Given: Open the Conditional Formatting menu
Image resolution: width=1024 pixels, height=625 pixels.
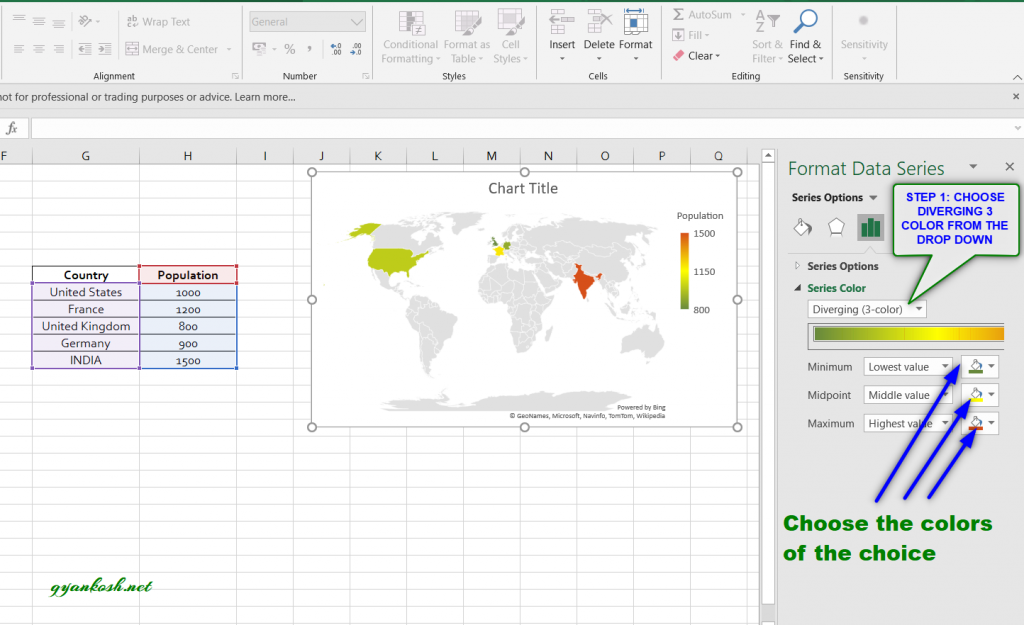Looking at the screenshot, I should [410, 37].
